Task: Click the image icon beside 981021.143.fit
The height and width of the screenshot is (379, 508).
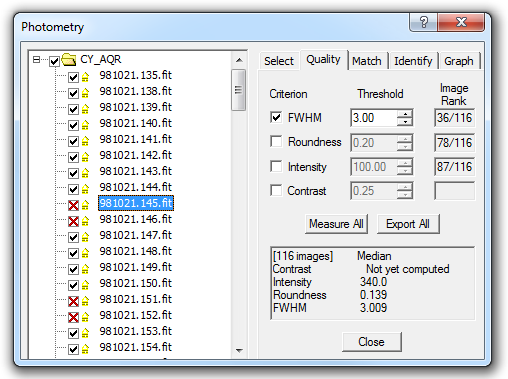Action: click(x=85, y=173)
